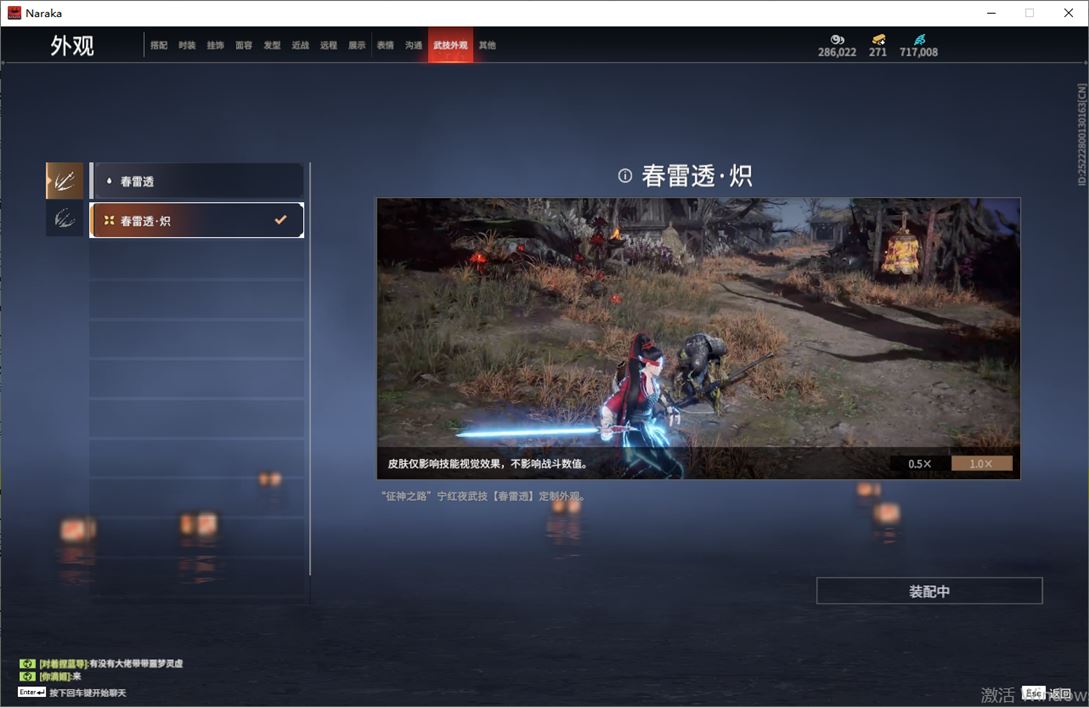Image resolution: width=1089 pixels, height=707 pixels.
Task: Click the 286,022 currency amount
Action: [837, 52]
